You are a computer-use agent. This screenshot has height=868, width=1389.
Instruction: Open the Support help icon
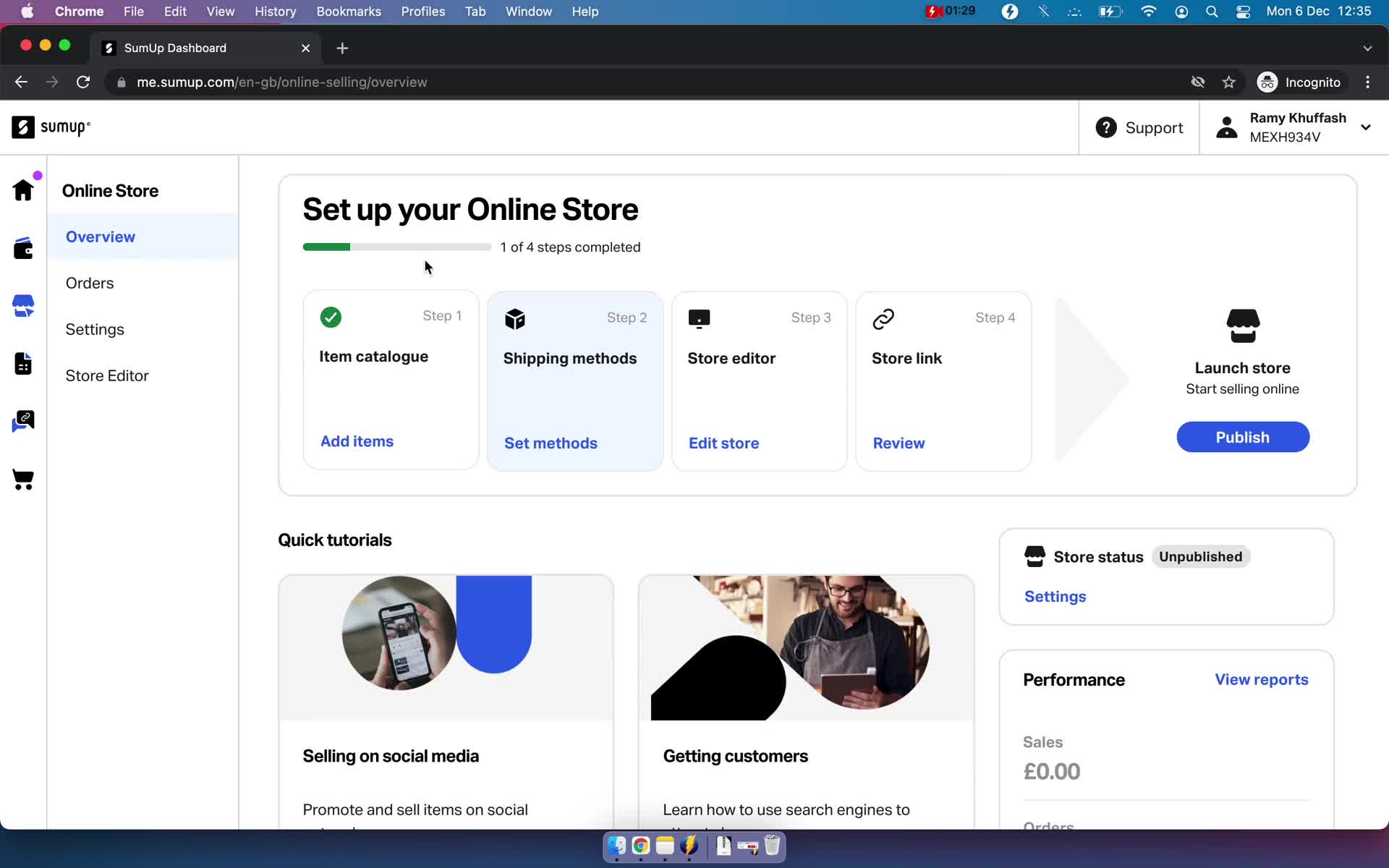pyautogui.click(x=1107, y=127)
